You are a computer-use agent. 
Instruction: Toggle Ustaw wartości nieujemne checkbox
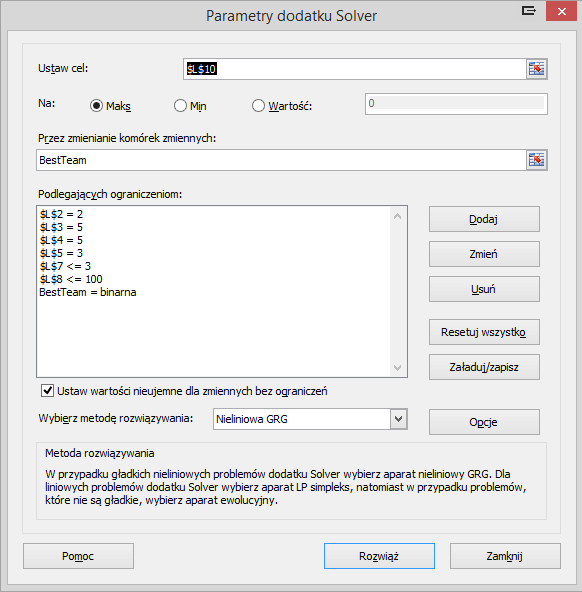pos(47,391)
